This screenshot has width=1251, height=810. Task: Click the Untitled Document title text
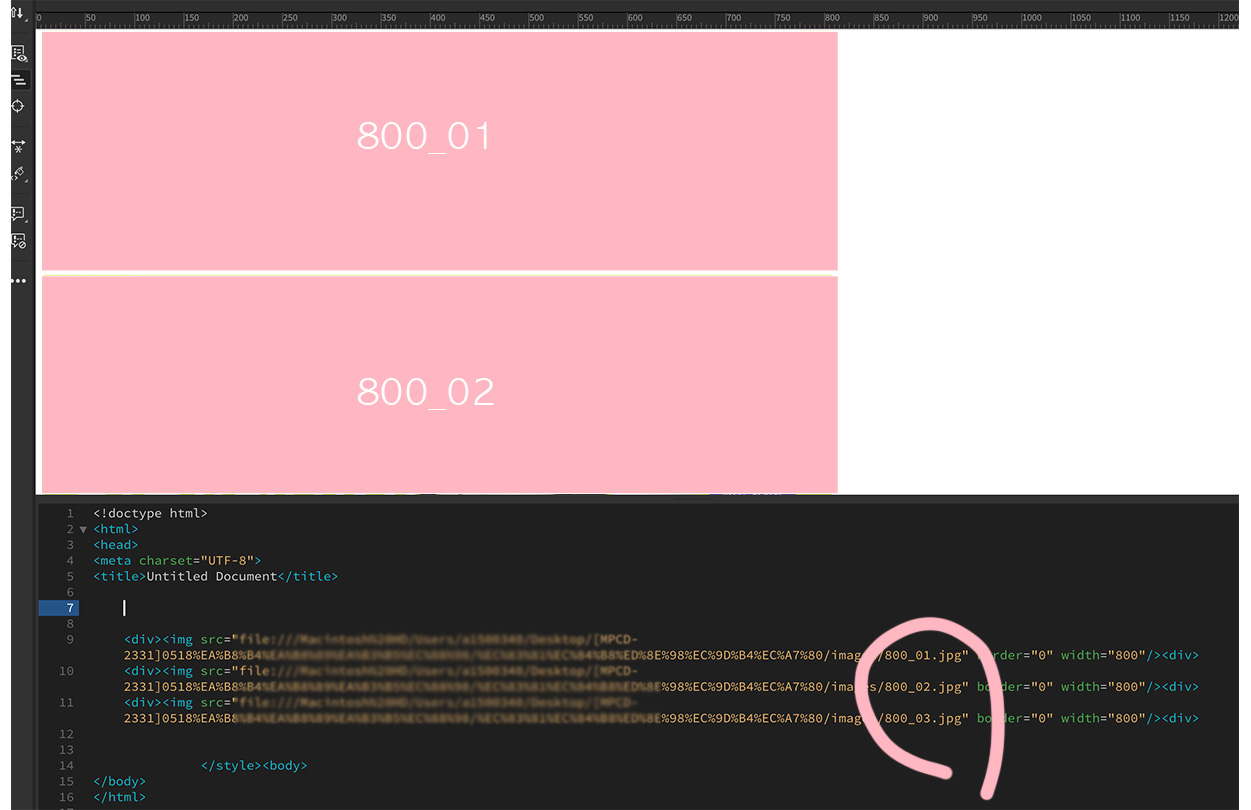point(212,577)
